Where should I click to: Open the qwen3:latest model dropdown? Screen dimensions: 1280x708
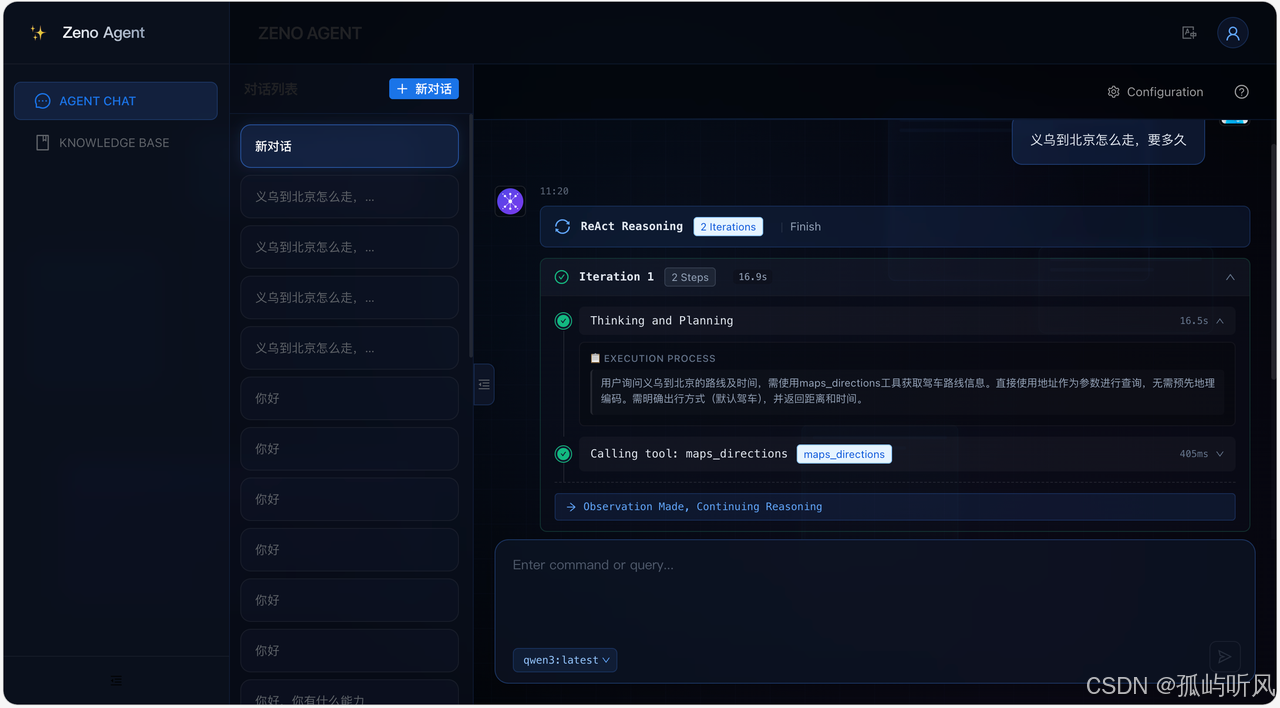tap(565, 660)
